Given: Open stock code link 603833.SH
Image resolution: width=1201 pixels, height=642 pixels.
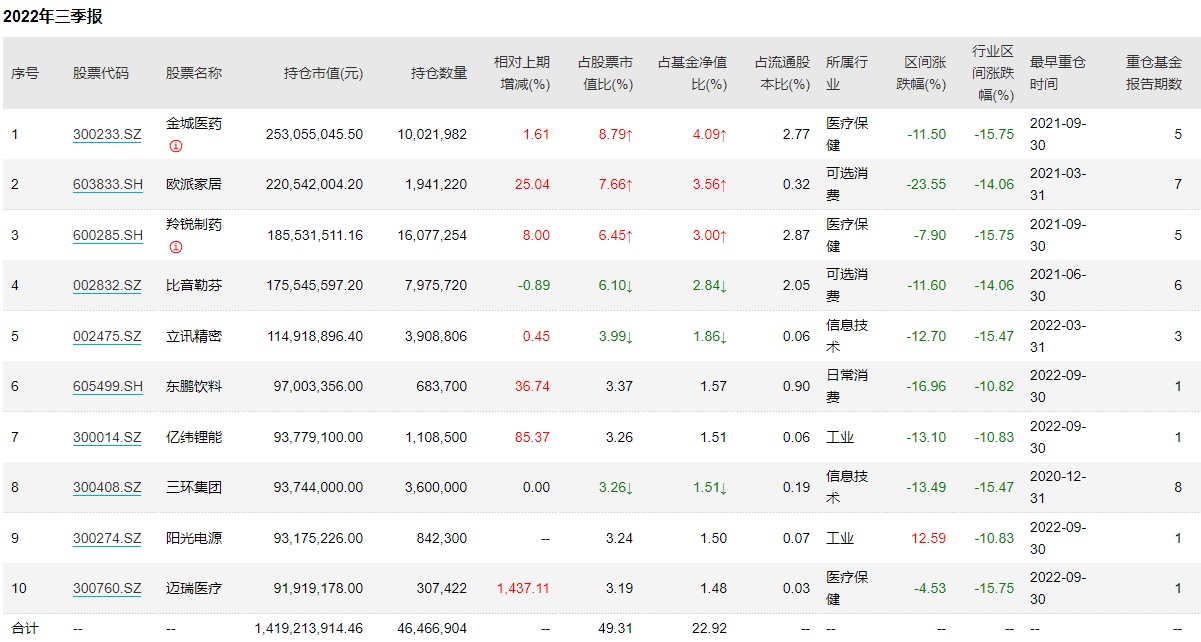Looking at the screenshot, I should 108,184.
